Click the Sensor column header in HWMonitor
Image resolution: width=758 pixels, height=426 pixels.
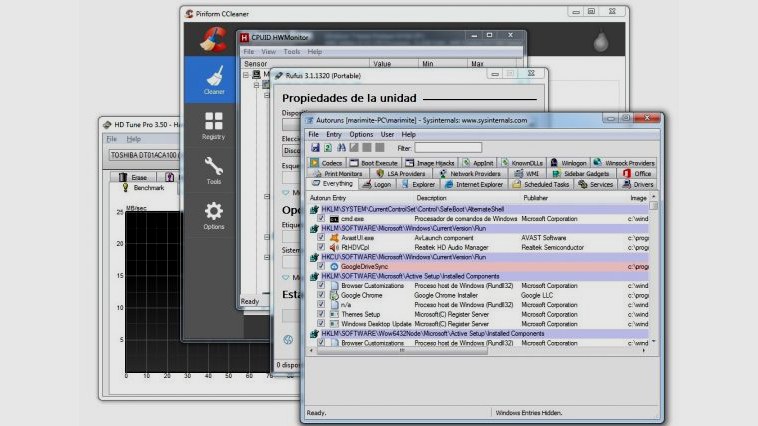point(305,64)
